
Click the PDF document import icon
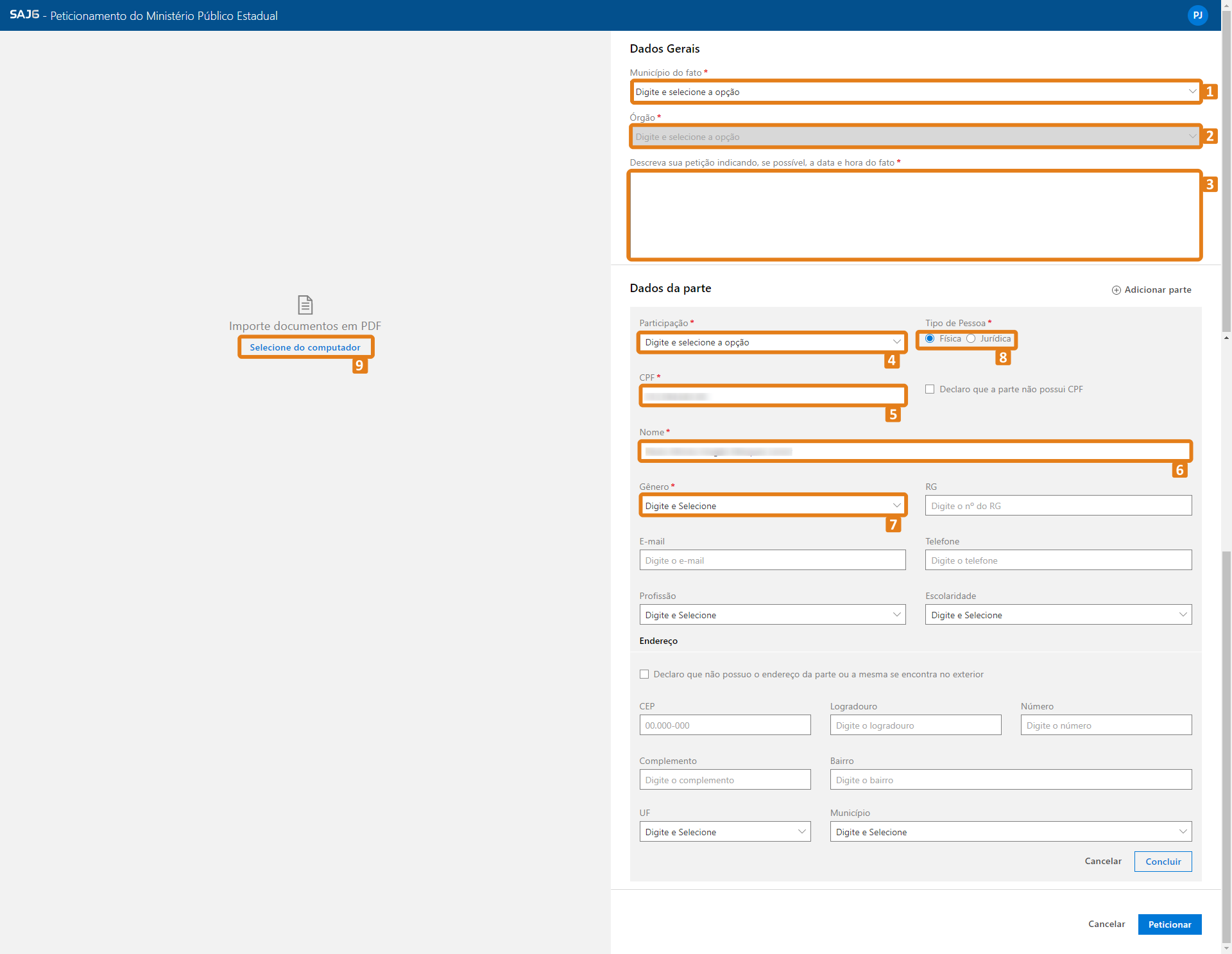point(305,304)
